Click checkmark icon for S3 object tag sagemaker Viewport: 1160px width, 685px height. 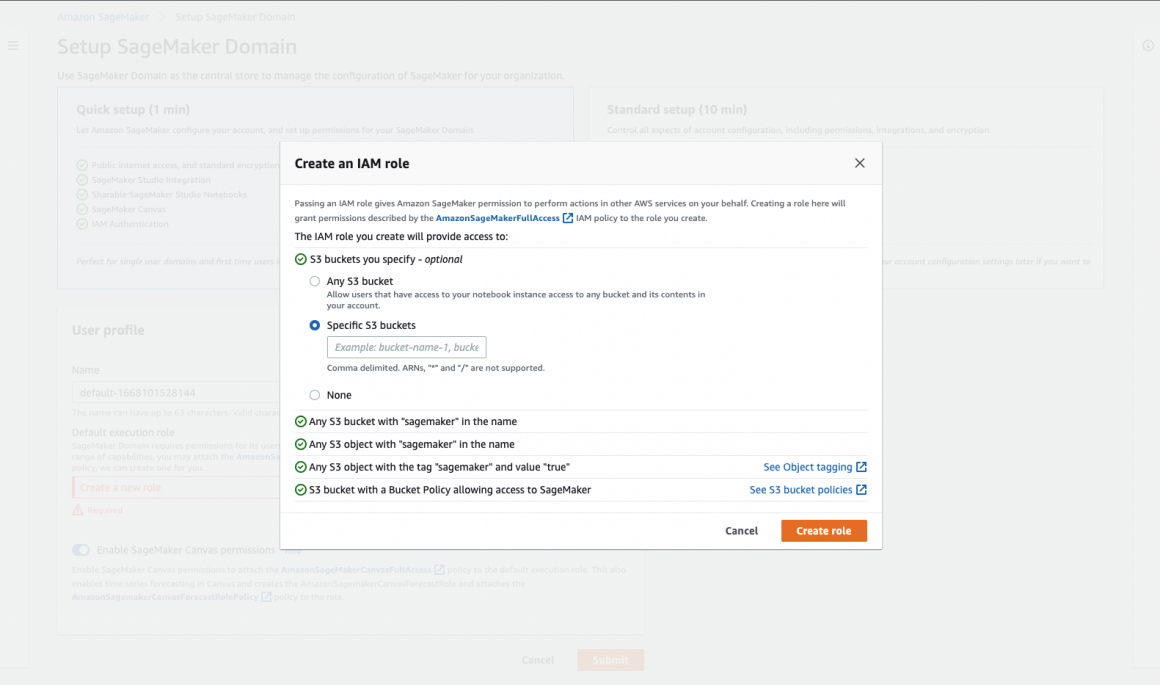(x=301, y=467)
